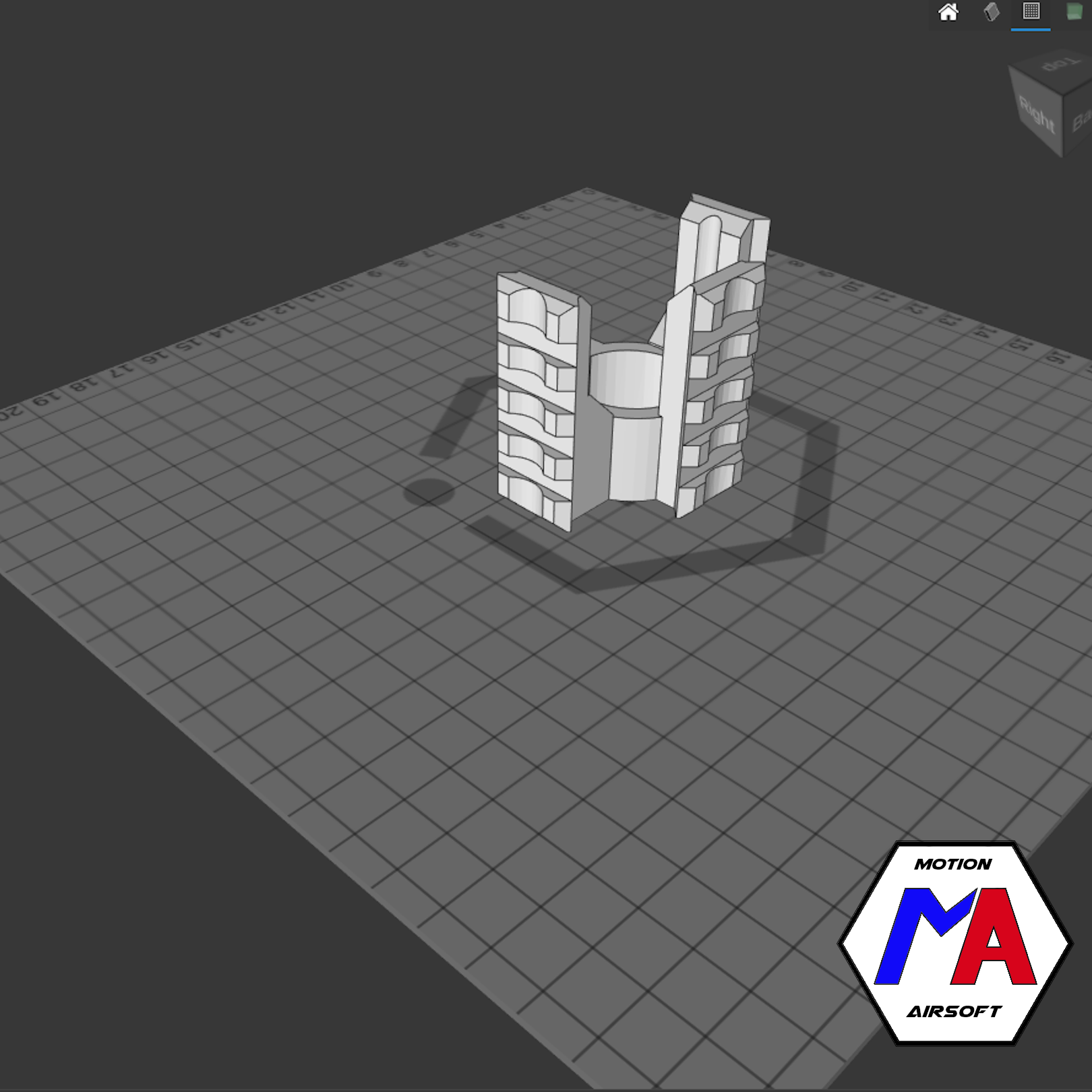Toggle the grid display icon

tap(1031, 11)
